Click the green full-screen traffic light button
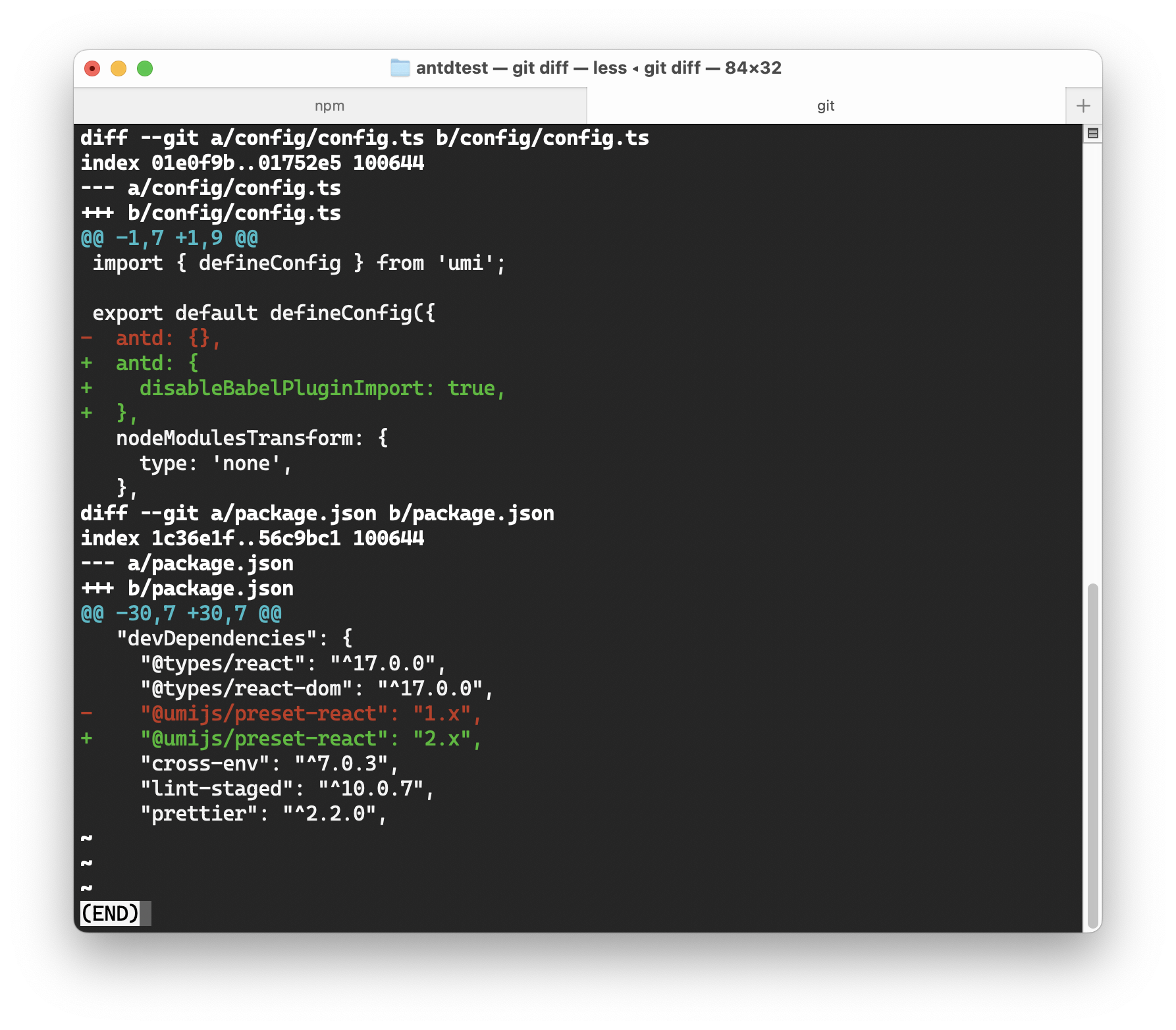Screen dimensions: 1176x1030 tap(146, 68)
